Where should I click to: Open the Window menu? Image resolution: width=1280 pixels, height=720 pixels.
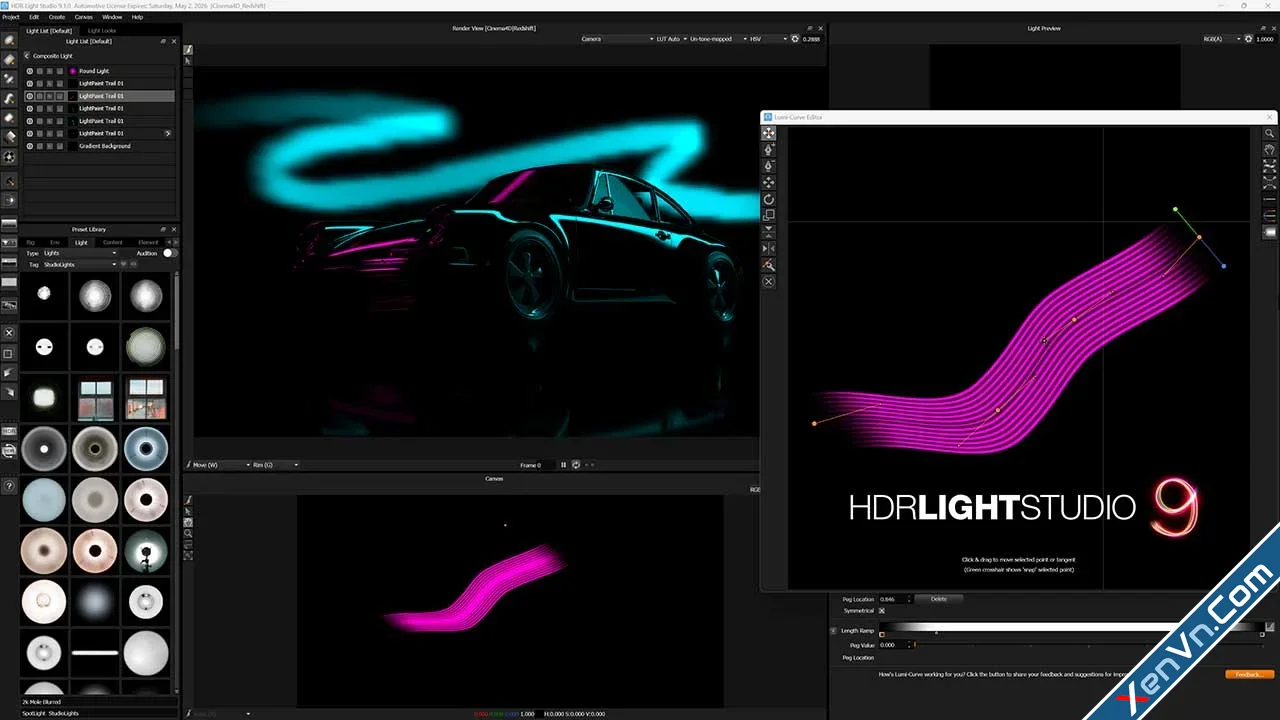tap(112, 17)
